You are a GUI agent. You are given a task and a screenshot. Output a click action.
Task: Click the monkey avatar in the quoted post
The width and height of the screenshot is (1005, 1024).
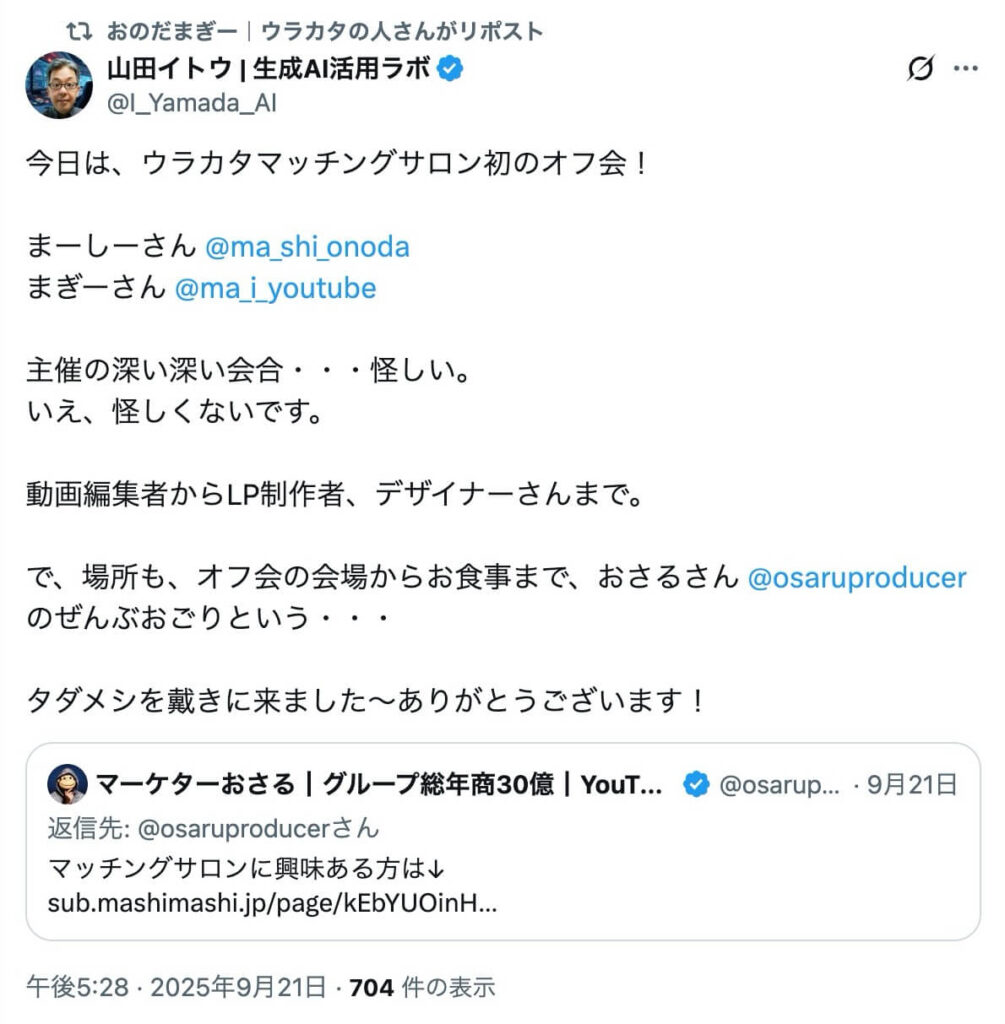pos(67,785)
